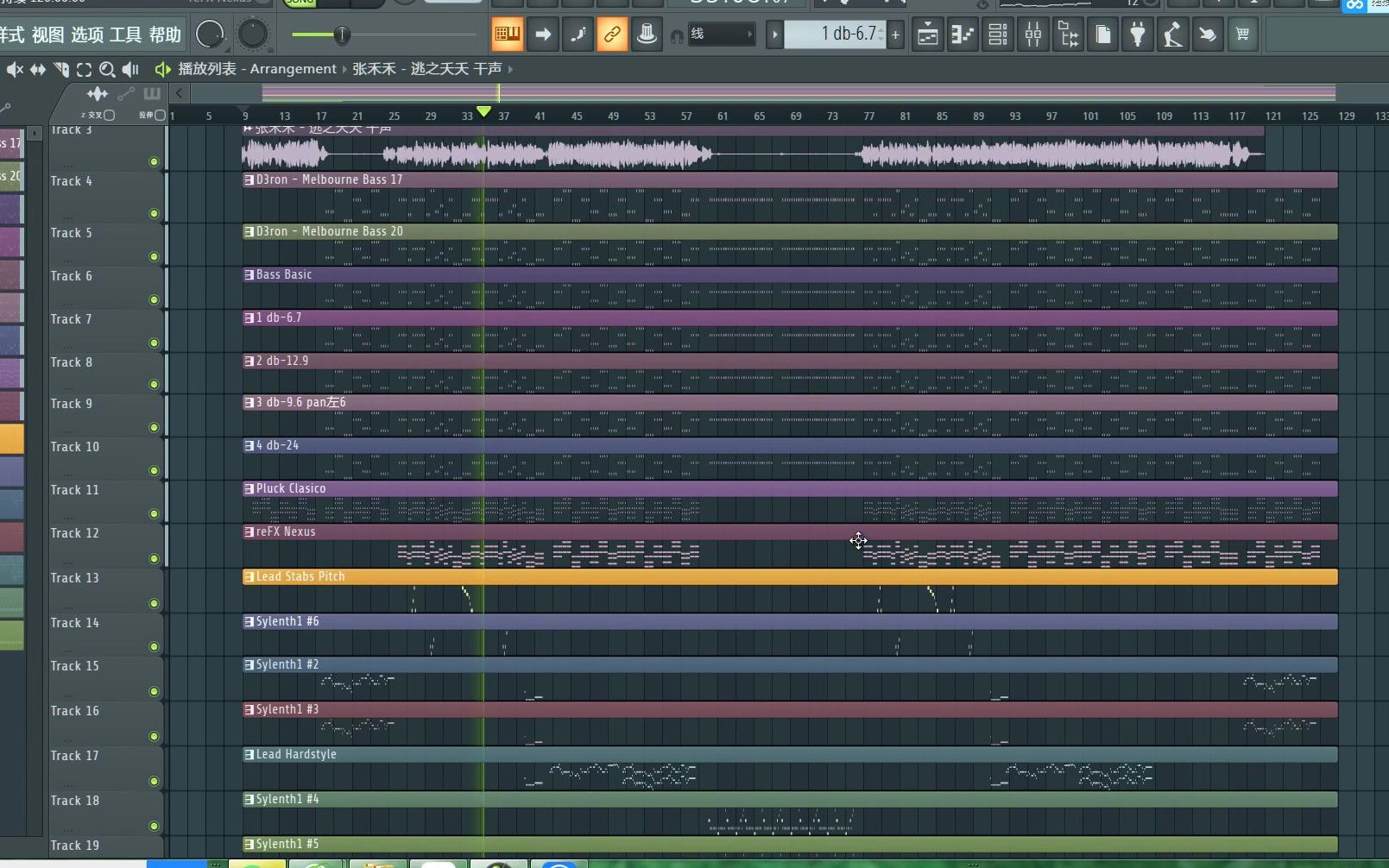Select the playback speaker tool
This screenshot has width=1389, height=868.
pyautogui.click(x=130, y=69)
